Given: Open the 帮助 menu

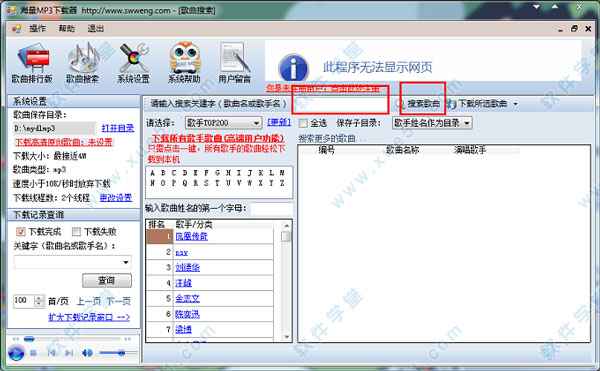Looking at the screenshot, I should [x=67, y=29].
